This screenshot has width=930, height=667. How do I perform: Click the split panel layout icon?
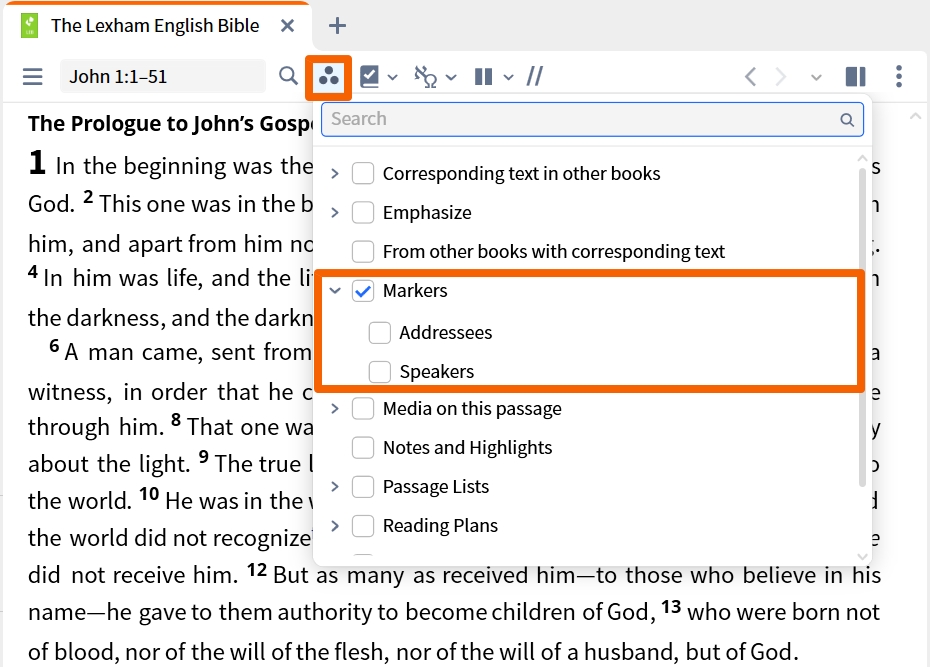(855, 76)
